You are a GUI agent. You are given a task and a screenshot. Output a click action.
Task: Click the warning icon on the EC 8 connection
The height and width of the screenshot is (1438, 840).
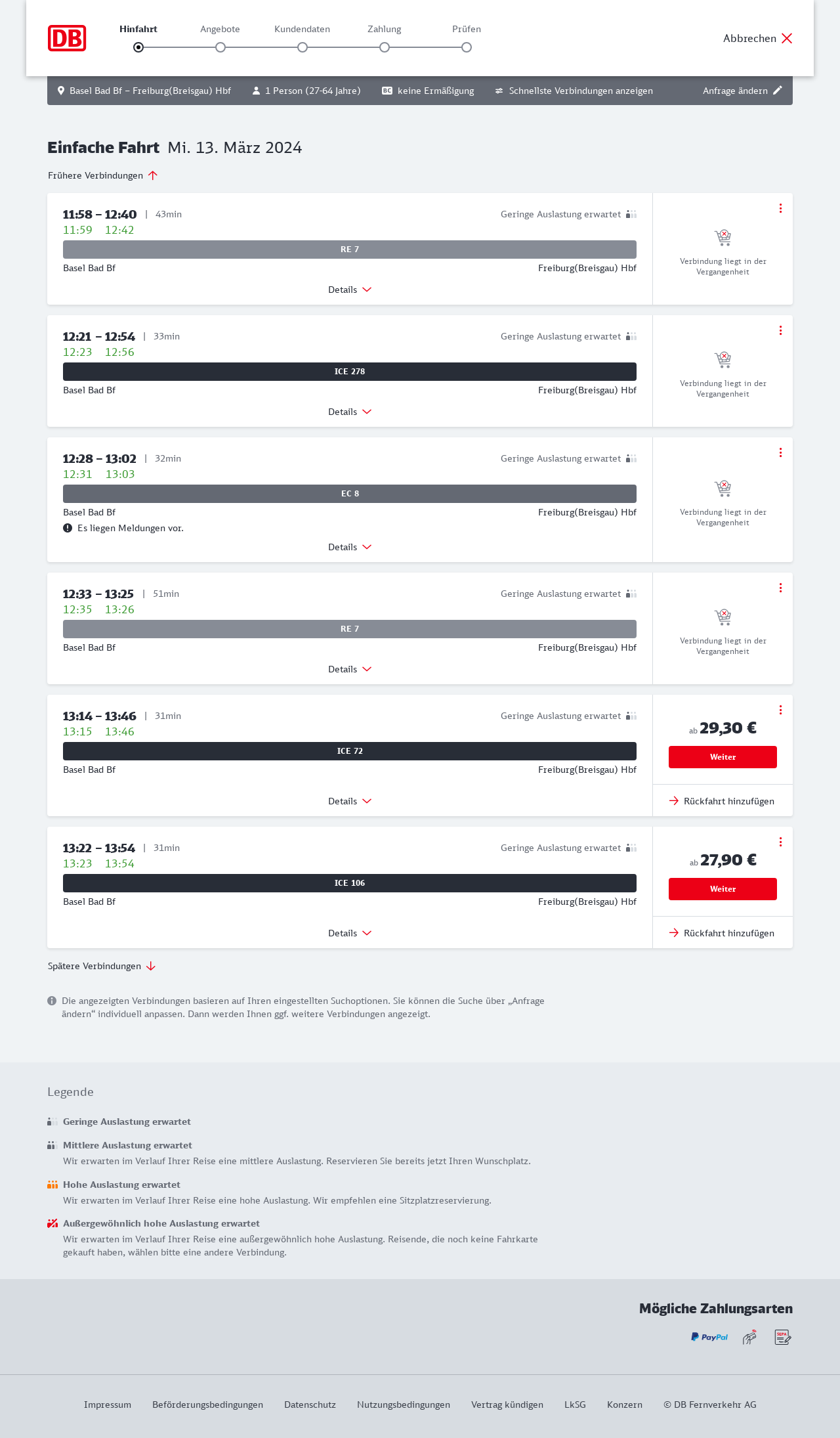68,528
